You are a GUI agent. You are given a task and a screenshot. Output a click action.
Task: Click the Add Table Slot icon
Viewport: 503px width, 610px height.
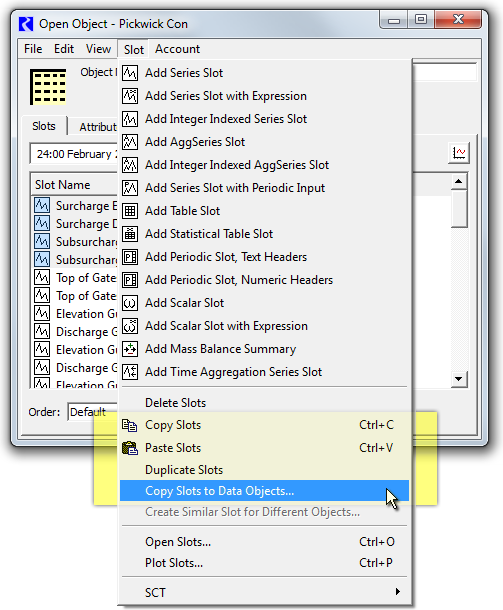pos(130,211)
